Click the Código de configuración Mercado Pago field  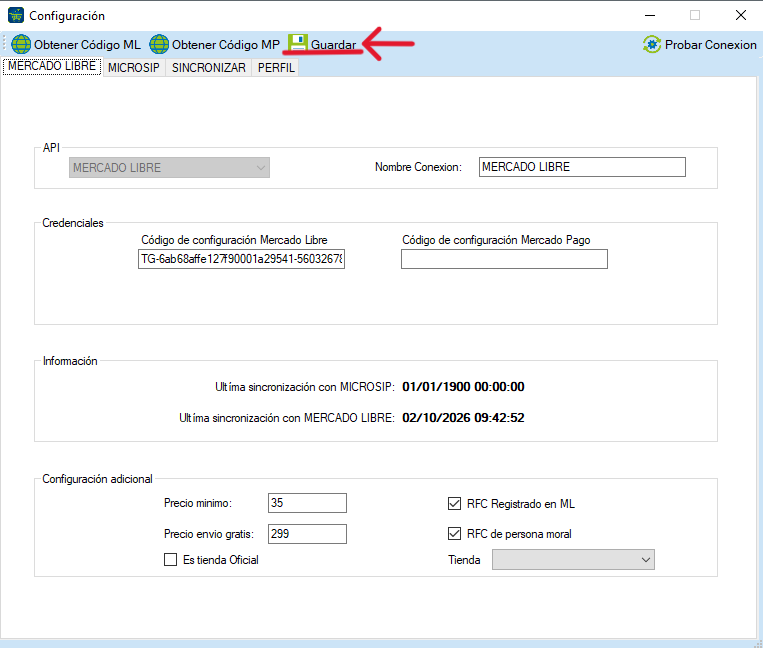tap(504, 259)
